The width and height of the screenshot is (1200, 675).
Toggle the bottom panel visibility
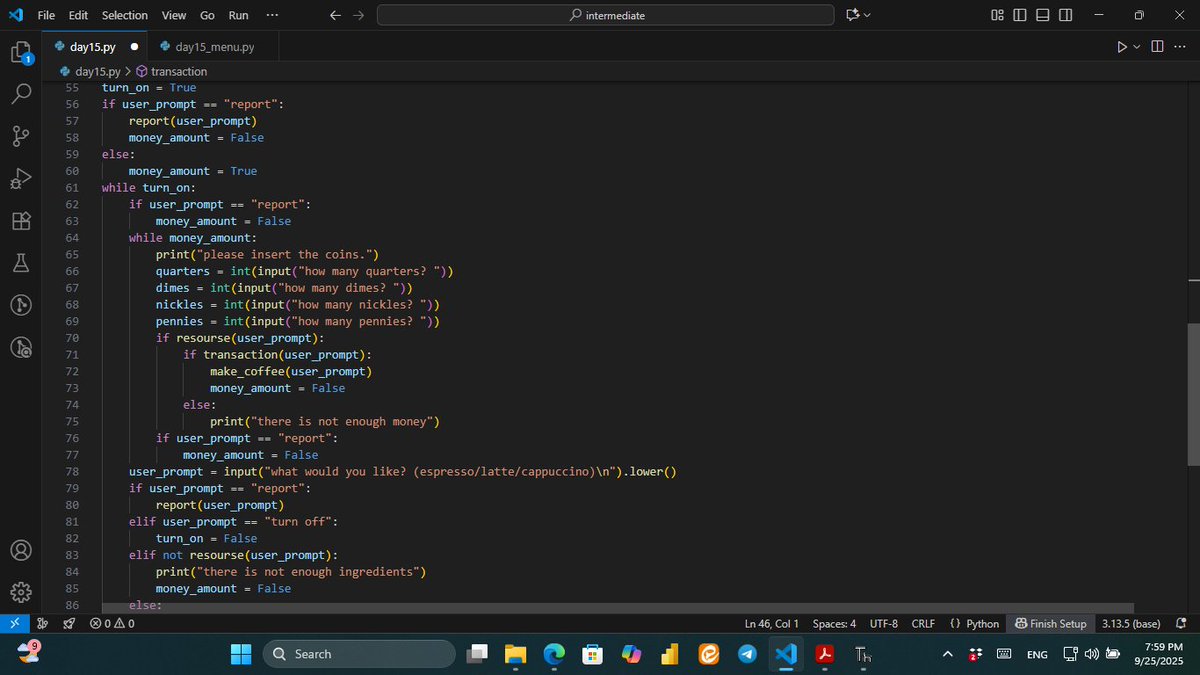(x=1043, y=15)
